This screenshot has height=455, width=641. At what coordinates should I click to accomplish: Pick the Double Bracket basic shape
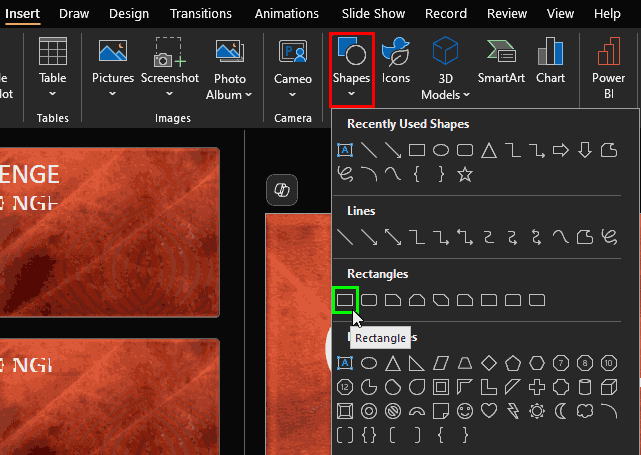pos(345,435)
